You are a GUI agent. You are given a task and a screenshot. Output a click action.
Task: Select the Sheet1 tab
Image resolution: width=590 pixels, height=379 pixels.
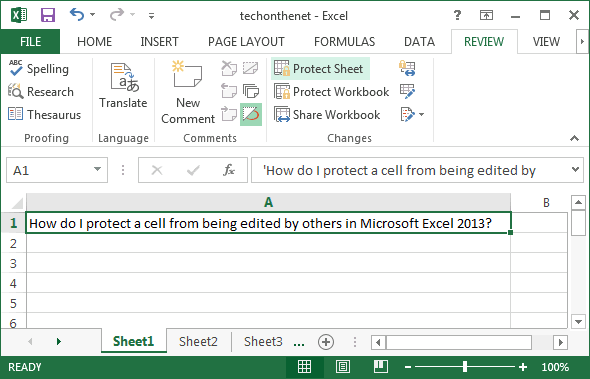134,341
